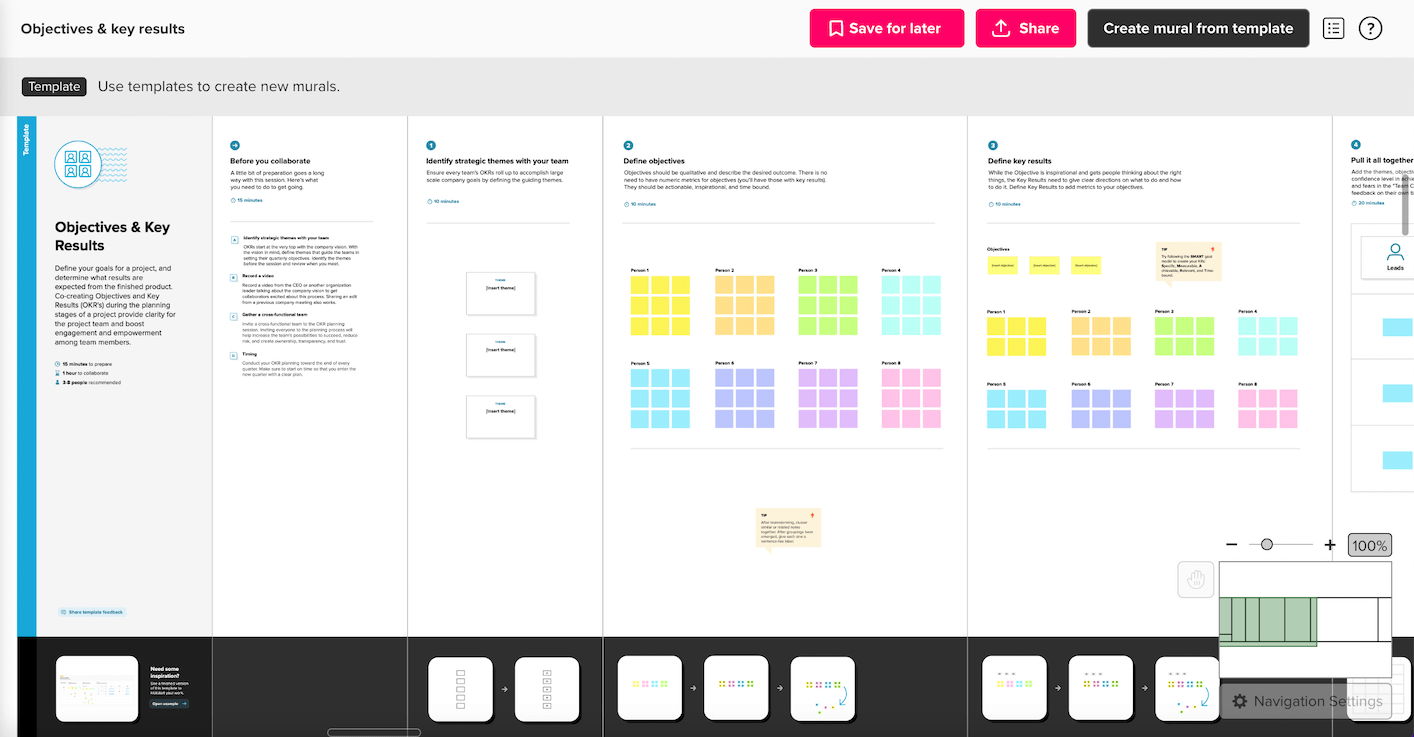Screen dimensions: 1414x737
Task: Click the Save for later button
Action: coord(887,28)
